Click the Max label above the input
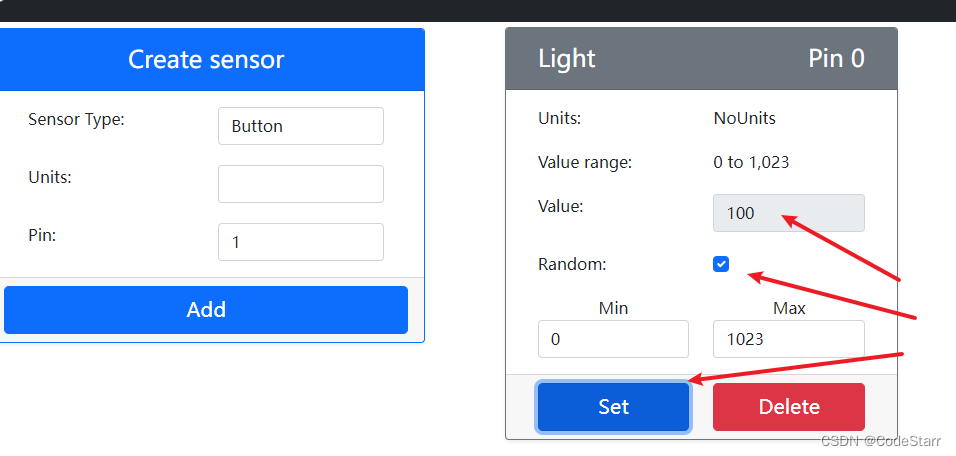956x456 pixels. click(x=789, y=308)
